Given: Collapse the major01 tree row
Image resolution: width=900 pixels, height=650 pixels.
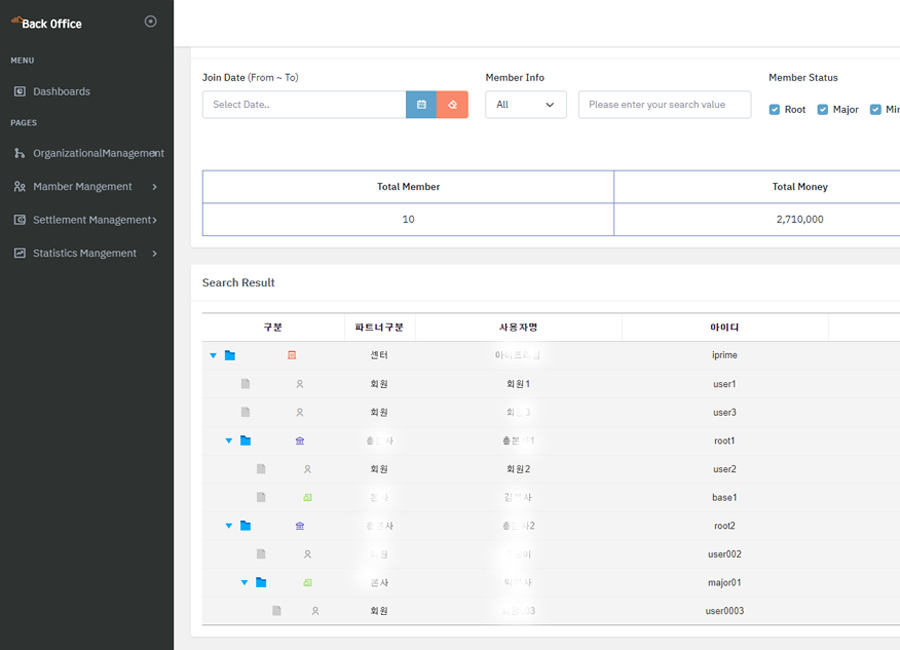Looking at the screenshot, I should 245,582.
